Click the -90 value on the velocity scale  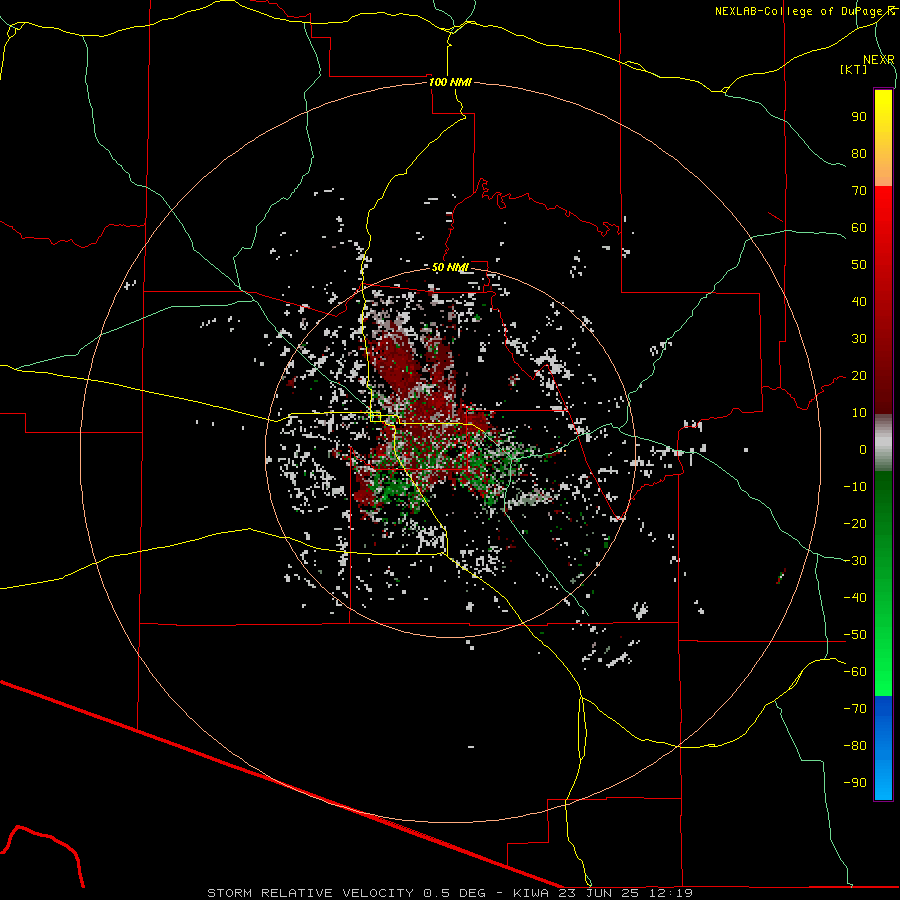pos(855,782)
